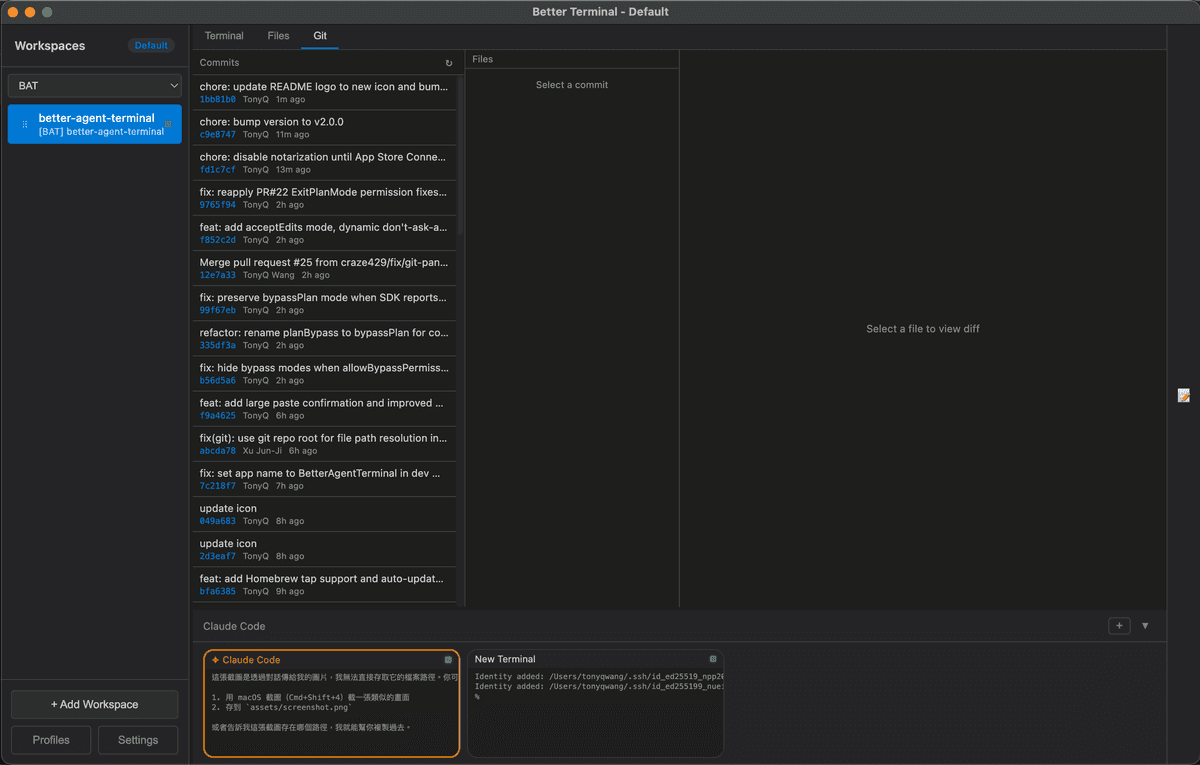1200x765 pixels.
Task: Click the + Add Workspace button
Action: point(93,704)
